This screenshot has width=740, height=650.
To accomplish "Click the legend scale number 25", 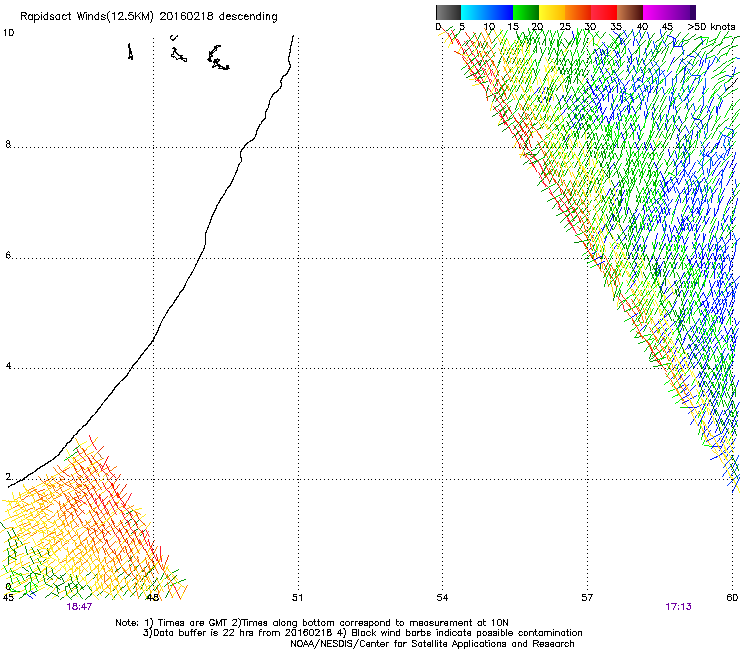I will 565,27.
